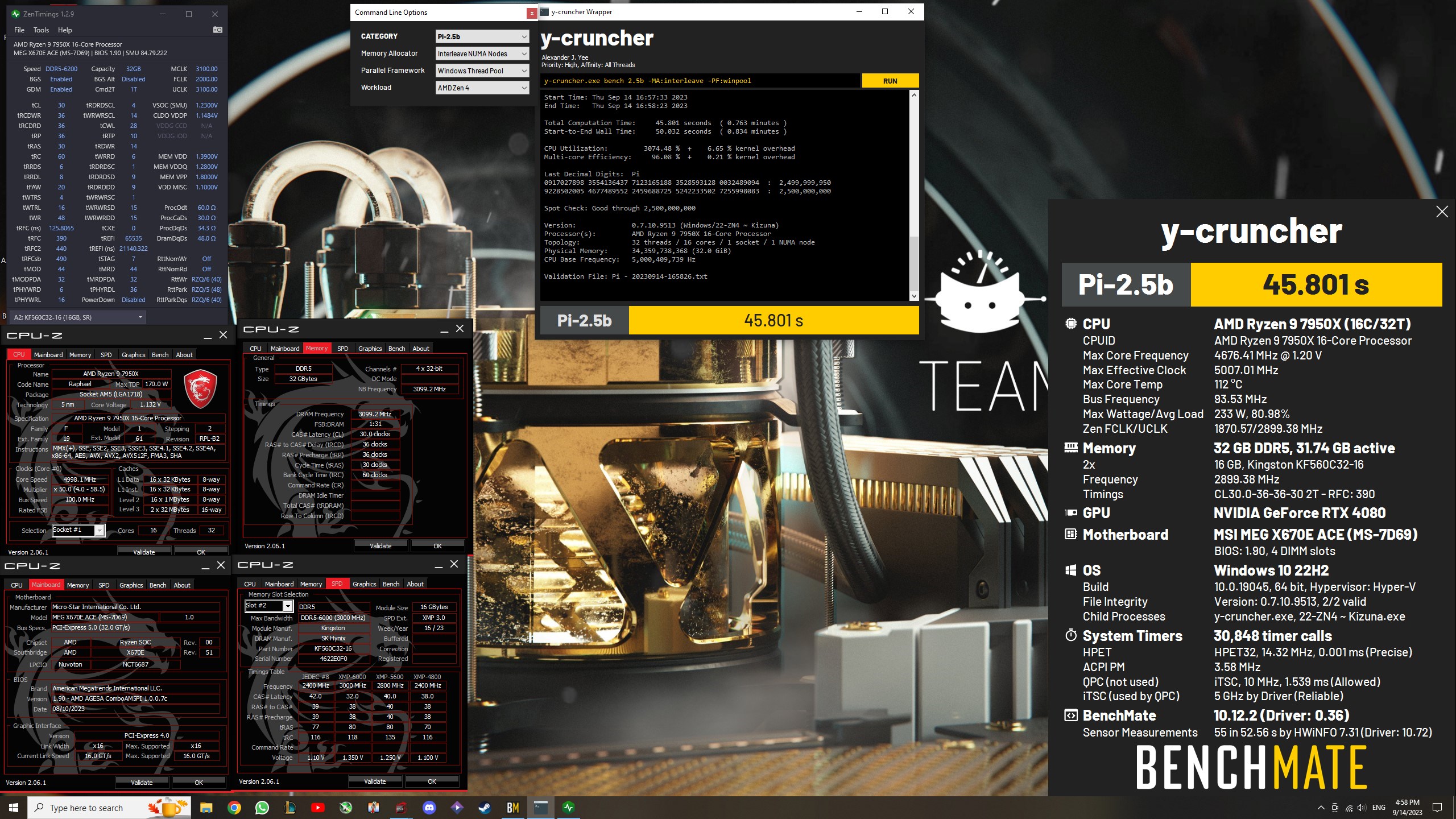Click the taskbar clock showing 4:58 PM
The width and height of the screenshot is (1456, 819).
tap(1407, 808)
